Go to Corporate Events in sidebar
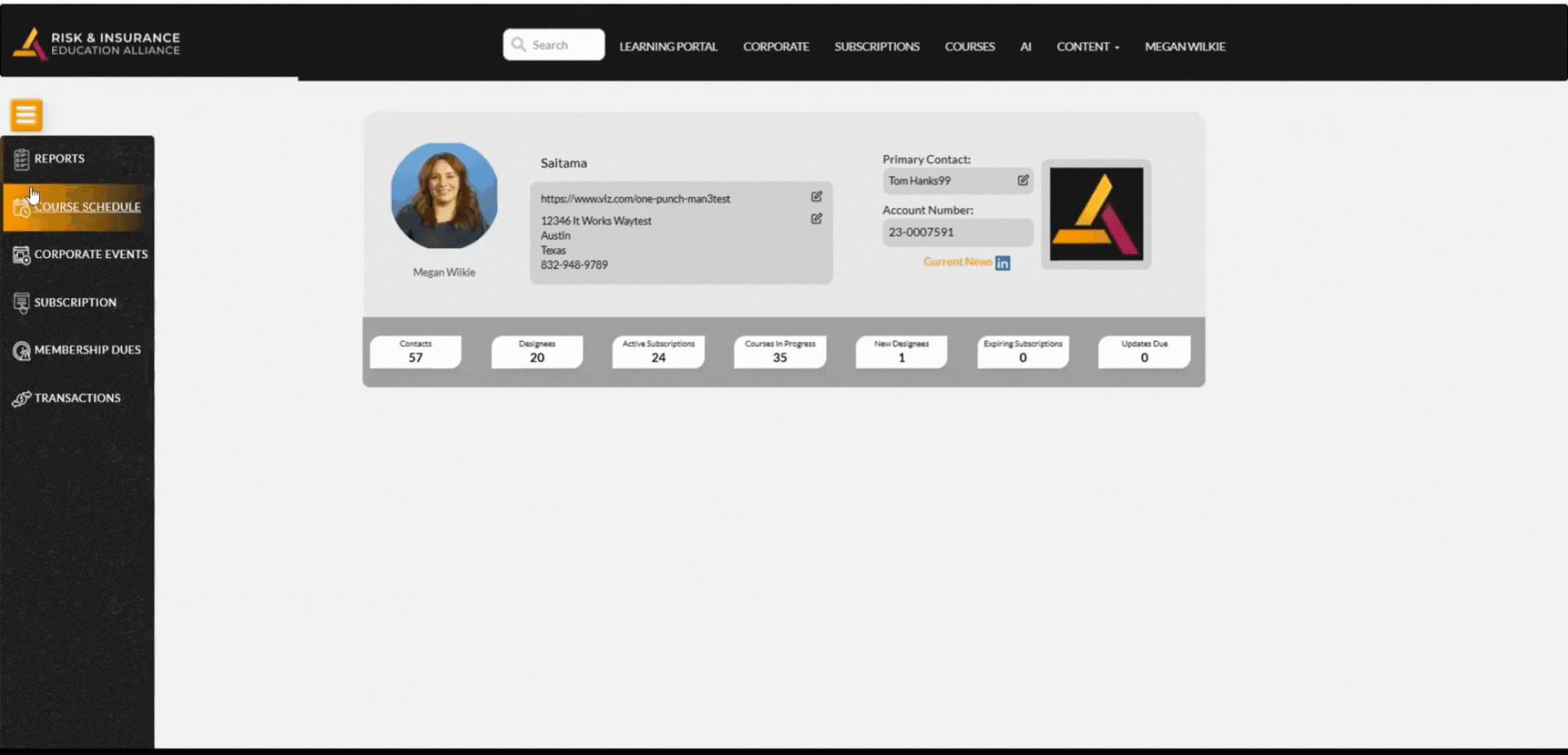Viewport: 1568px width, 755px height. pyautogui.click(x=90, y=255)
